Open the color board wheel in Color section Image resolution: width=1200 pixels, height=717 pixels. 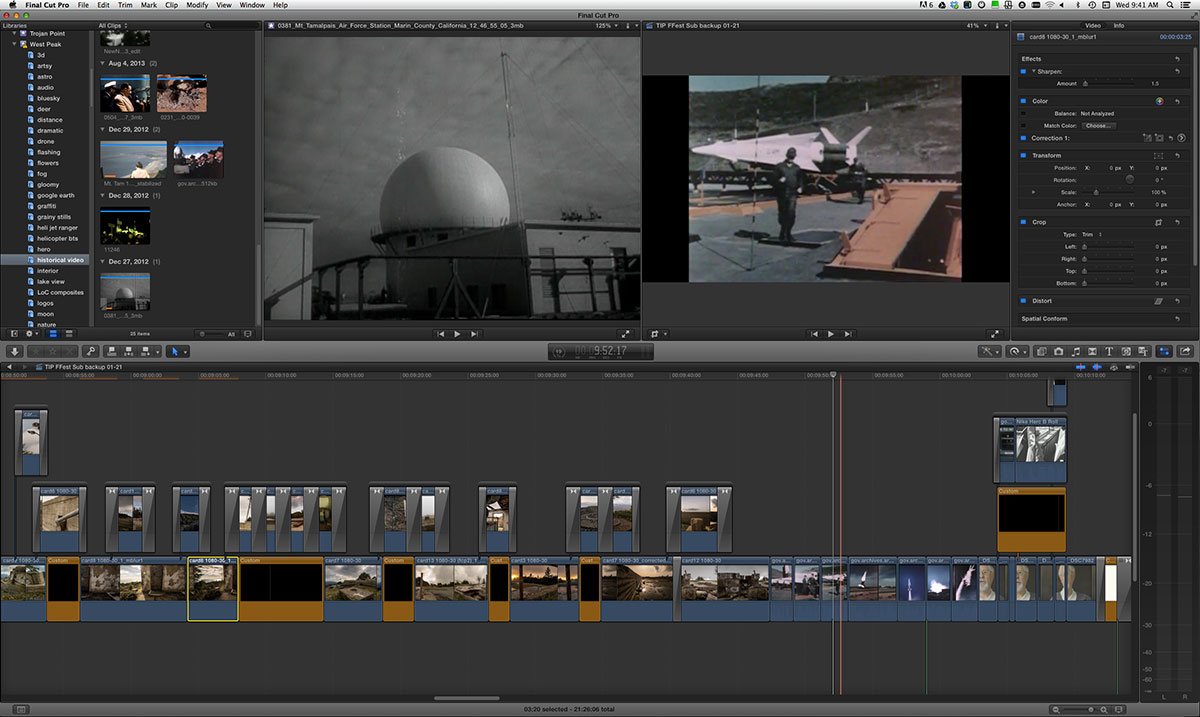[1159, 101]
